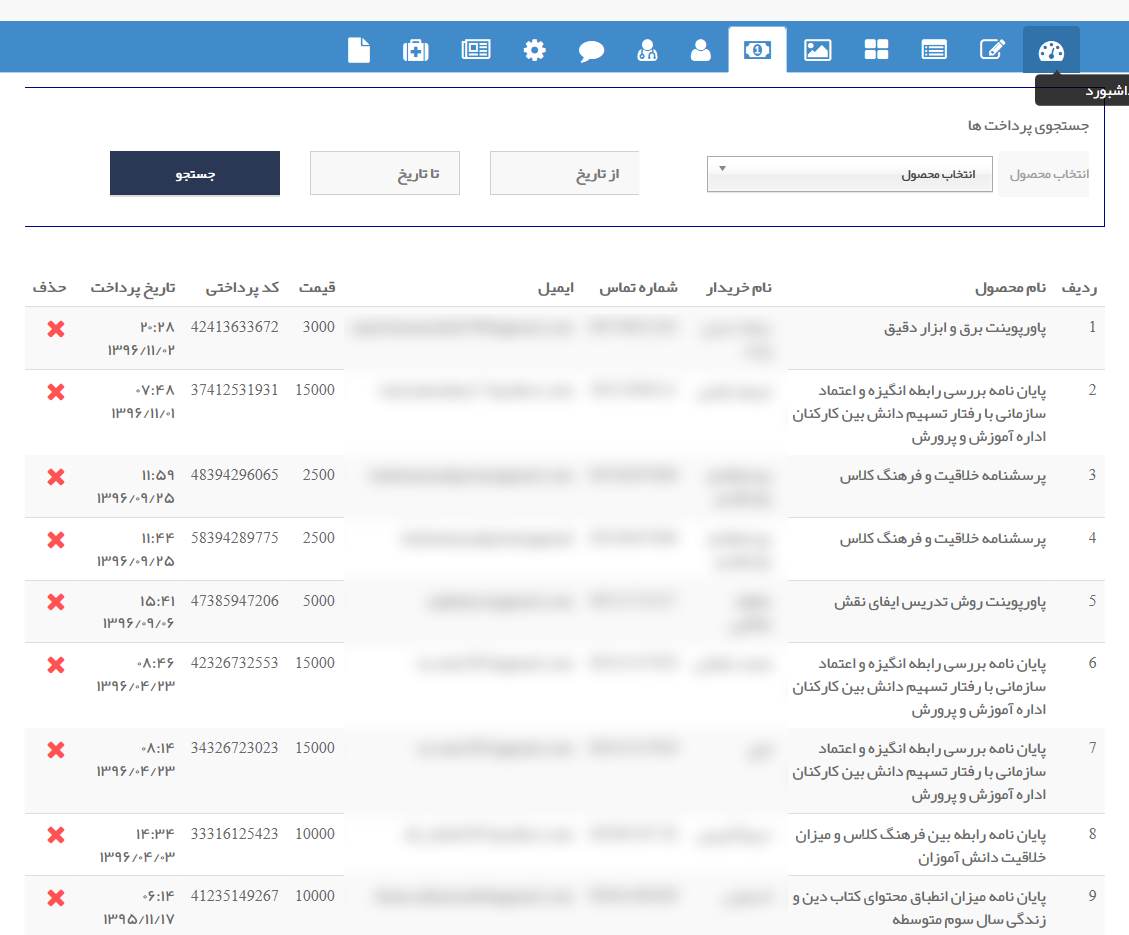This screenshot has width=1129, height=935.
Task: Open the settings gear icon
Action: coord(536,50)
